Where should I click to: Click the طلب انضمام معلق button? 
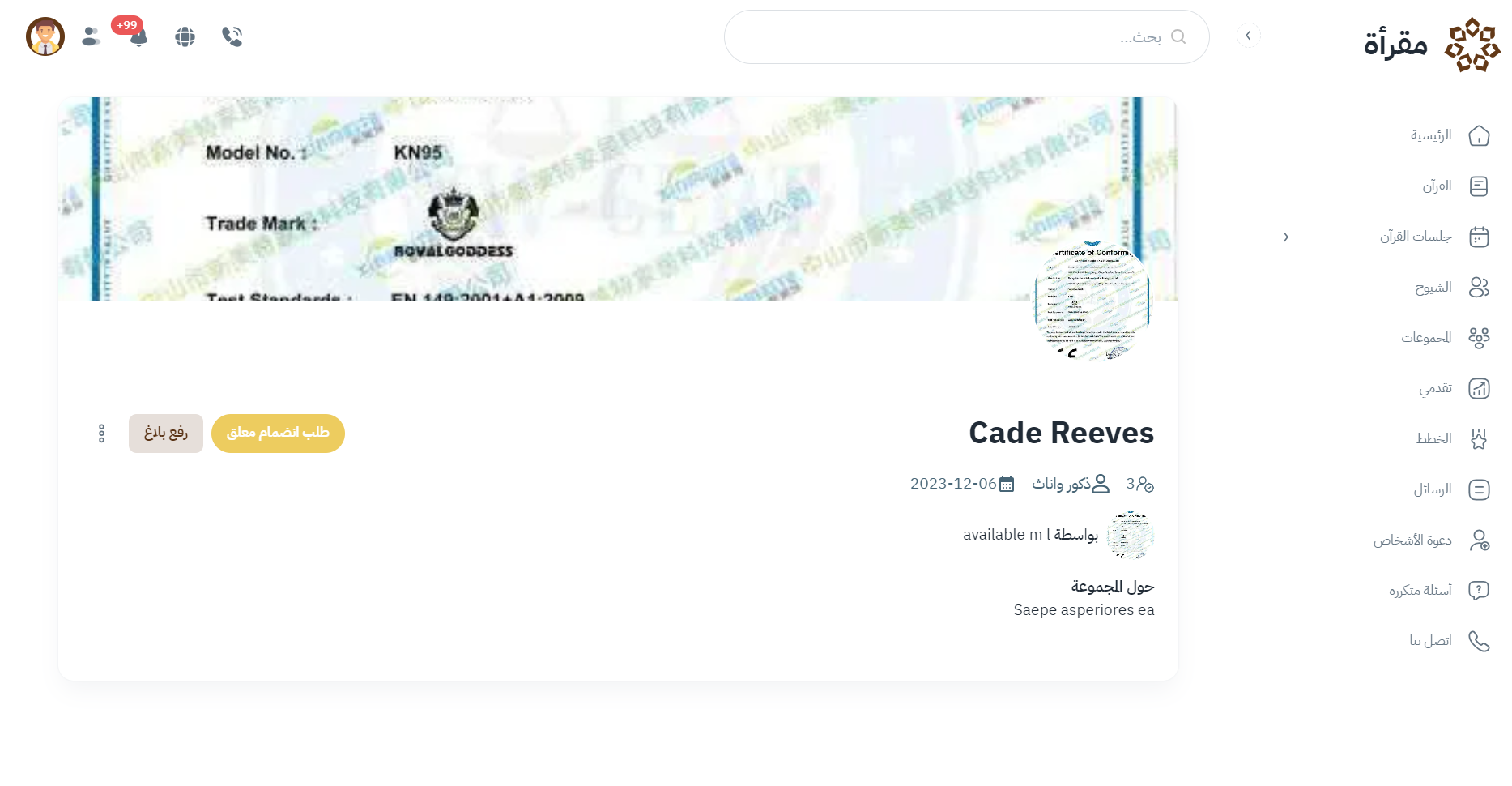[x=278, y=434]
